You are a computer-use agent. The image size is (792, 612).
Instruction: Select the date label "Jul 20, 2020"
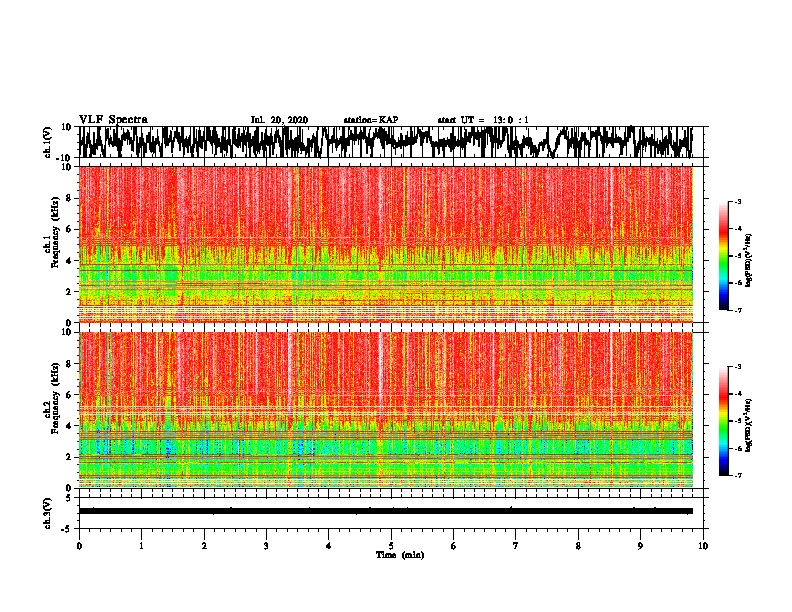[279, 120]
